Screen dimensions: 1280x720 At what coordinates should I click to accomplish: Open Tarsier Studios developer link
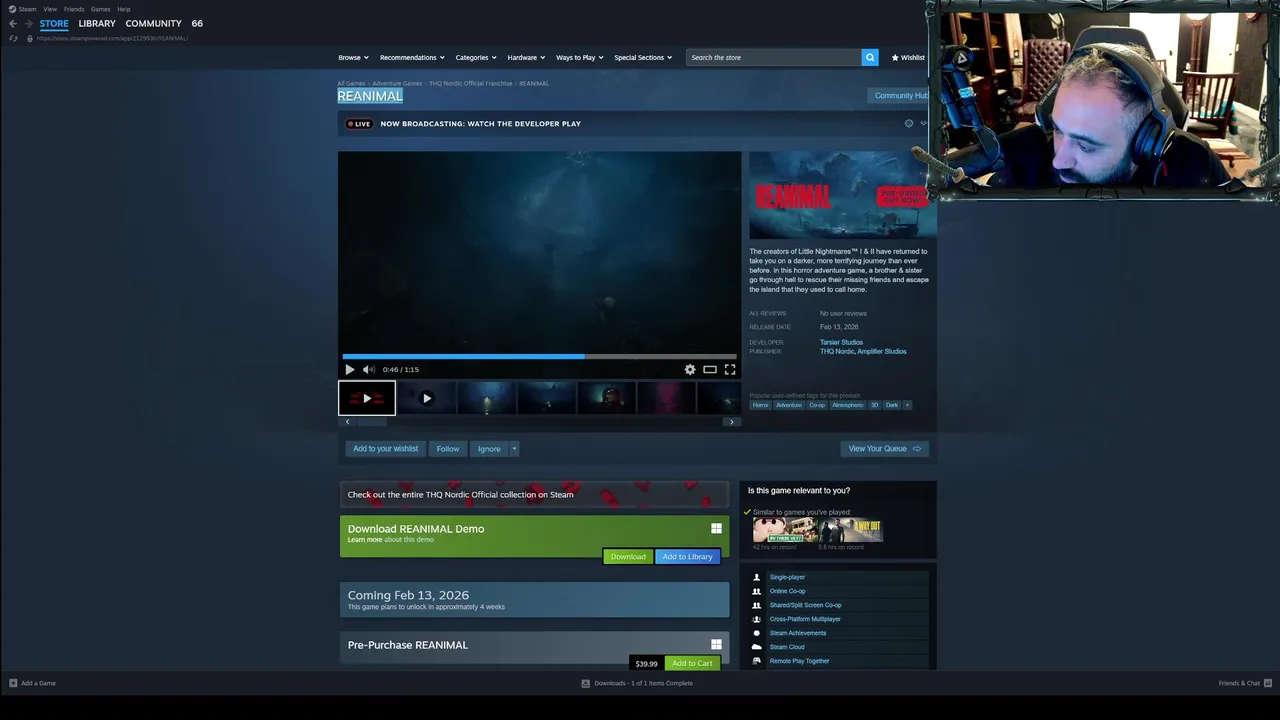[841, 342]
